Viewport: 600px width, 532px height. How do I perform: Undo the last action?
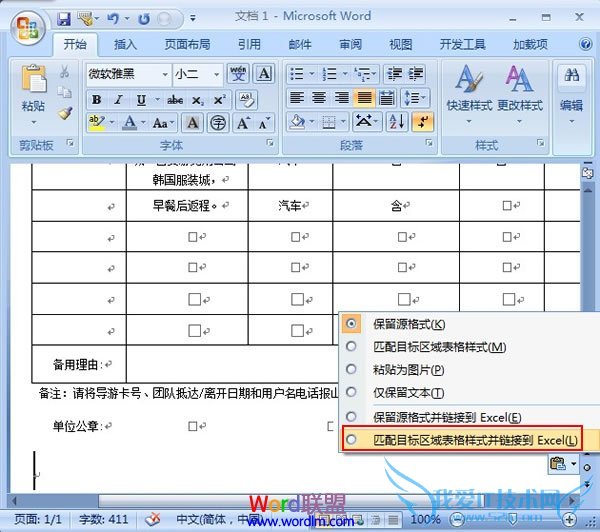pyautogui.click(x=113, y=18)
